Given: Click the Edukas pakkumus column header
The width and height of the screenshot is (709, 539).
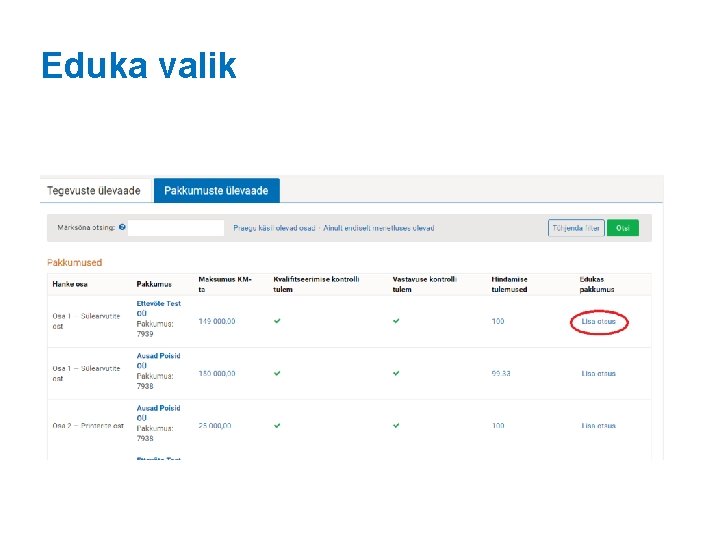Looking at the screenshot, I should point(597,284).
